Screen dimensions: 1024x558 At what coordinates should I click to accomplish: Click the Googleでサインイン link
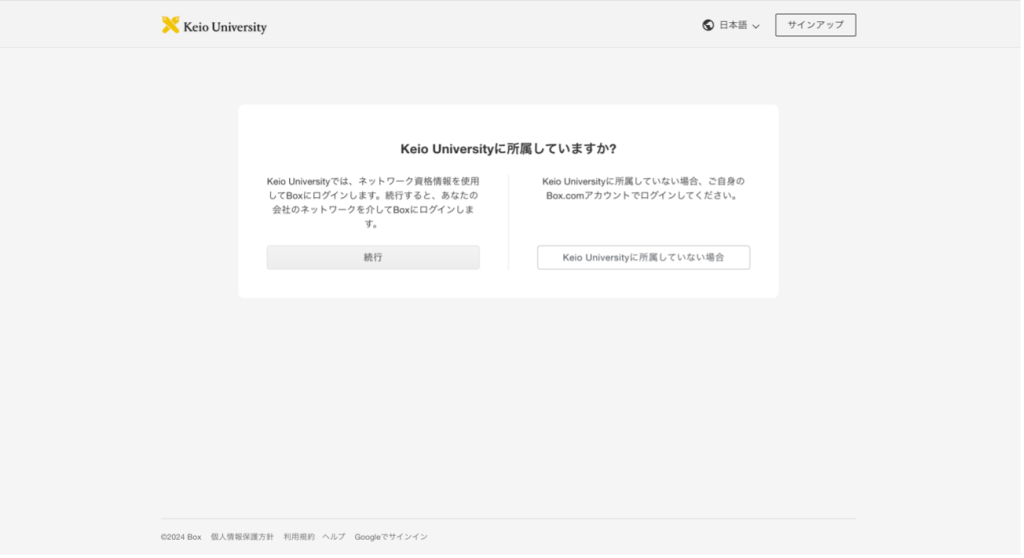391,538
